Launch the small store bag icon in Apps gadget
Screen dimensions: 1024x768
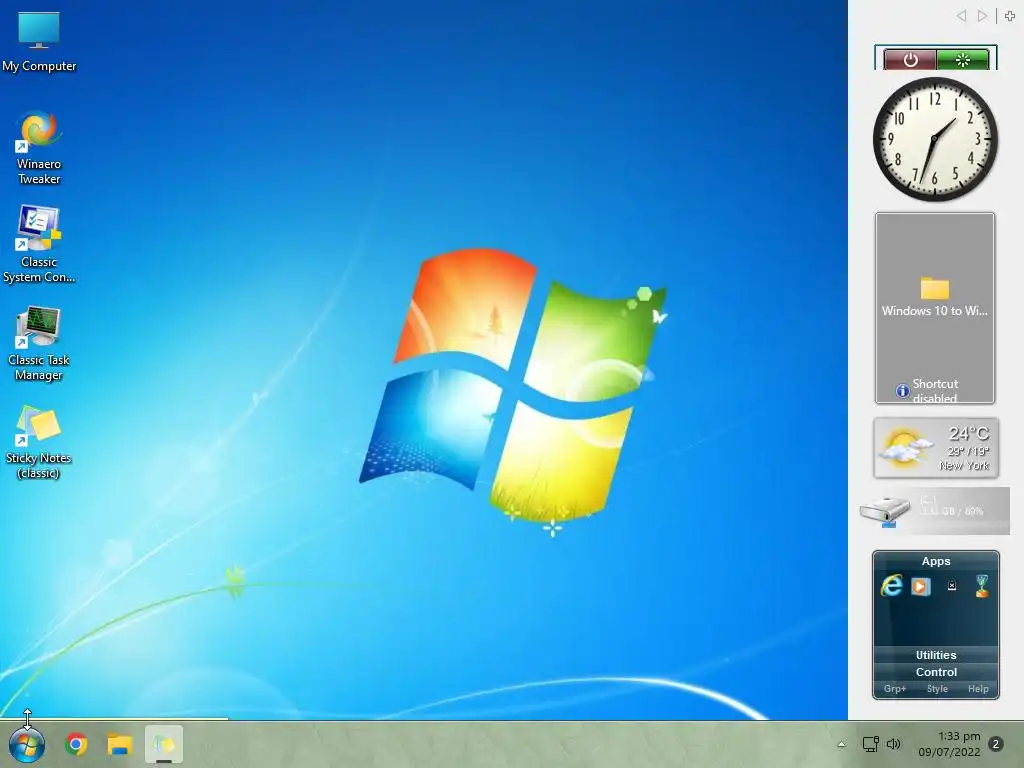coord(952,586)
